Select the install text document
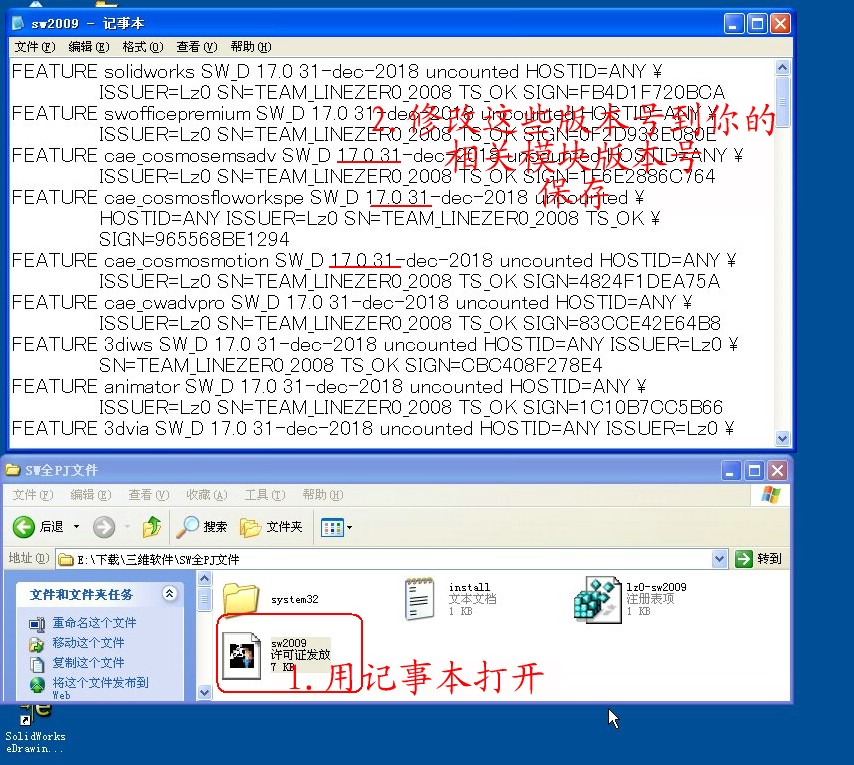This screenshot has height=765, width=854. [x=449, y=598]
